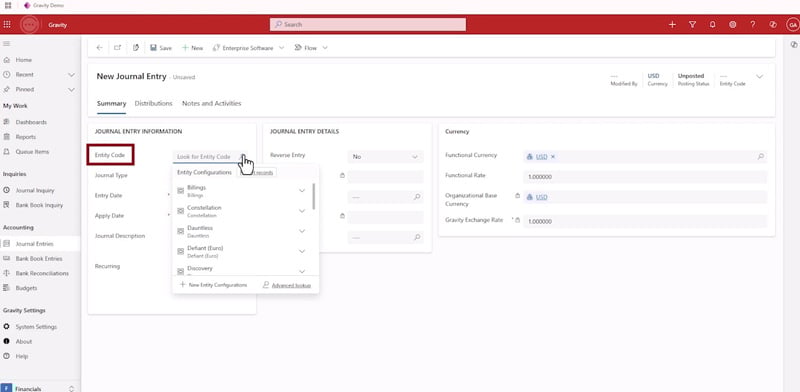Open Journal Inquiry in sidebar
The width and height of the screenshot is (800, 392).
pos(35,190)
